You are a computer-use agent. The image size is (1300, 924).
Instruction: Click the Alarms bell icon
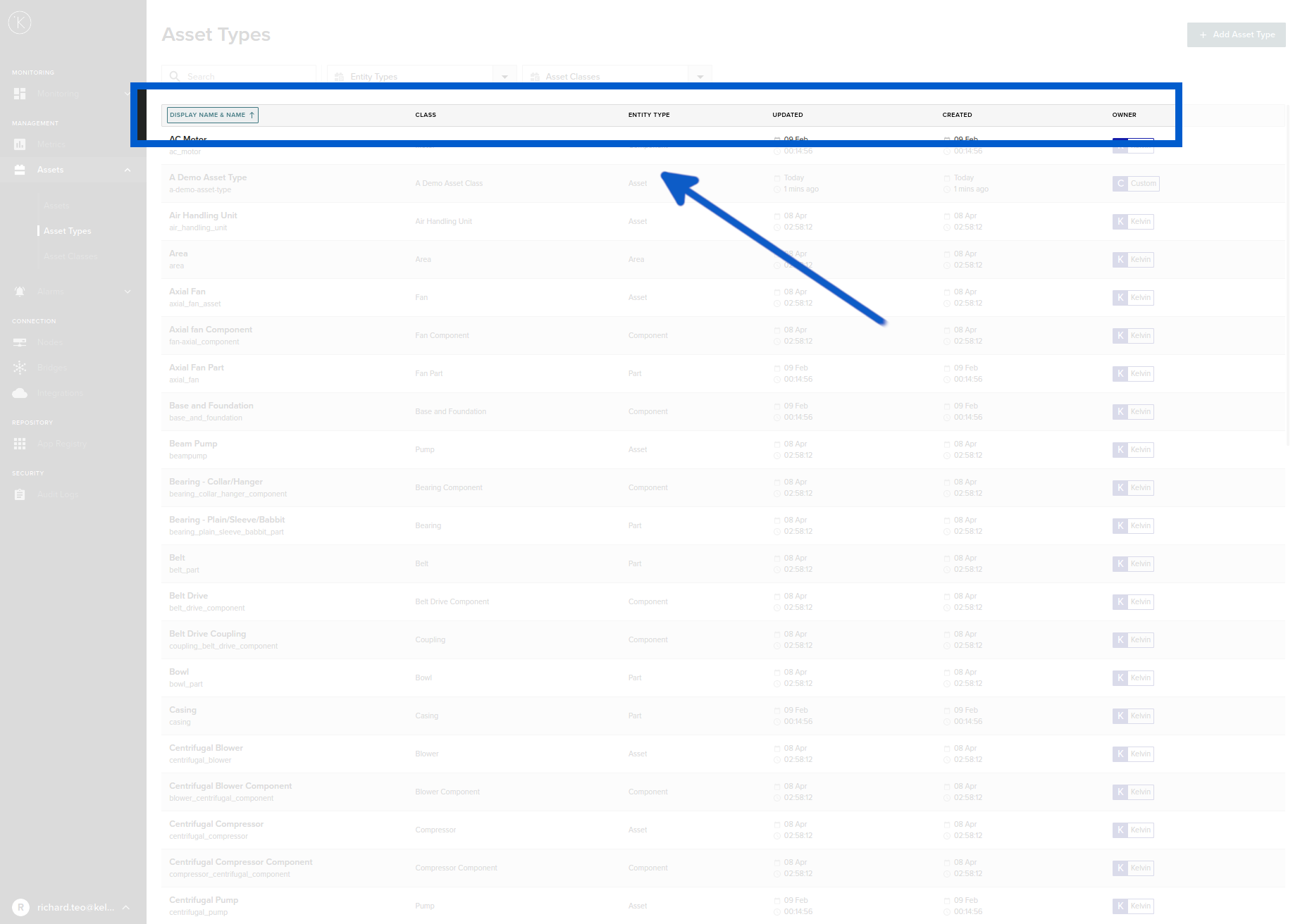20,292
